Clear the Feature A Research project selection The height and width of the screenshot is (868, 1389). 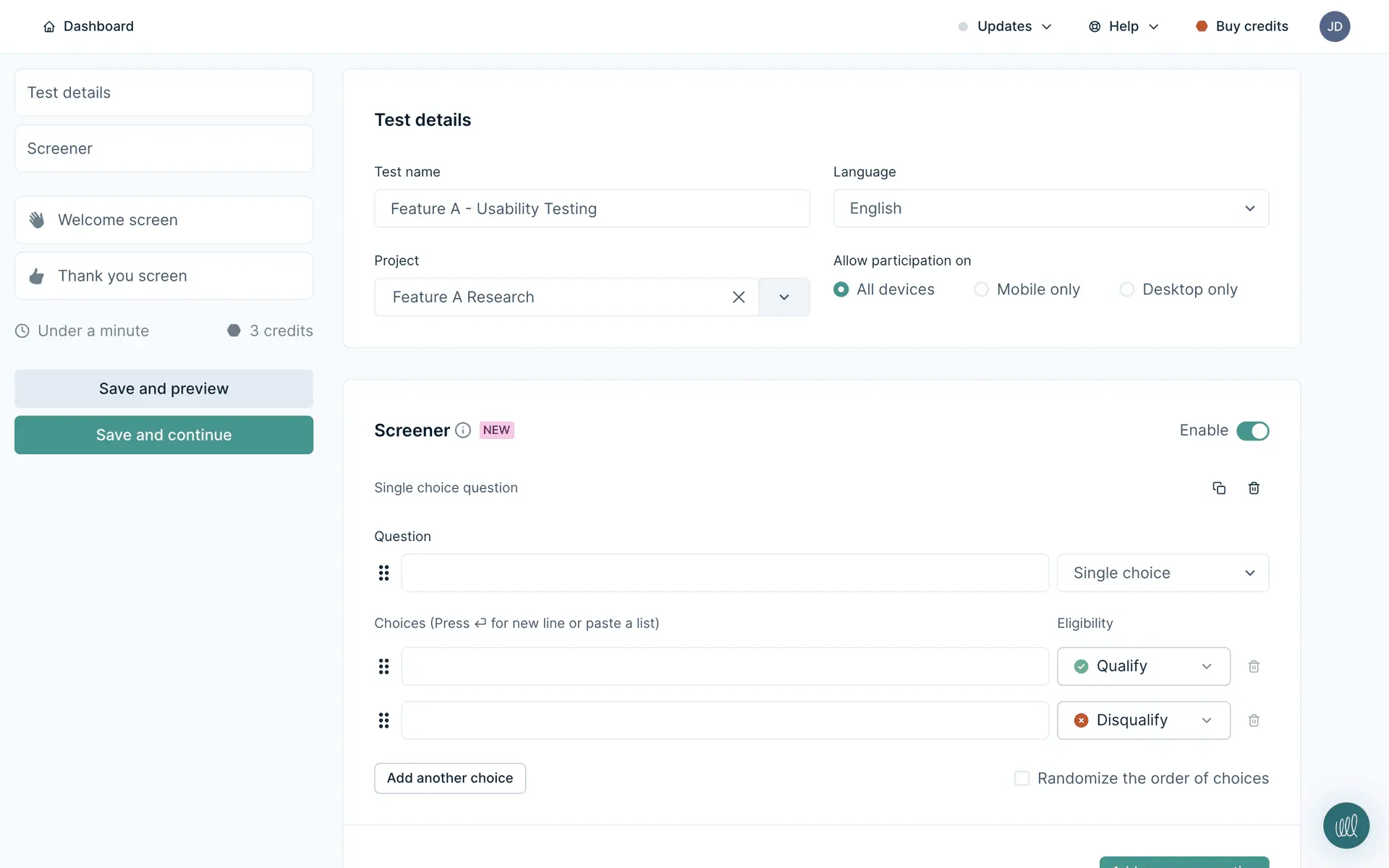[739, 297]
